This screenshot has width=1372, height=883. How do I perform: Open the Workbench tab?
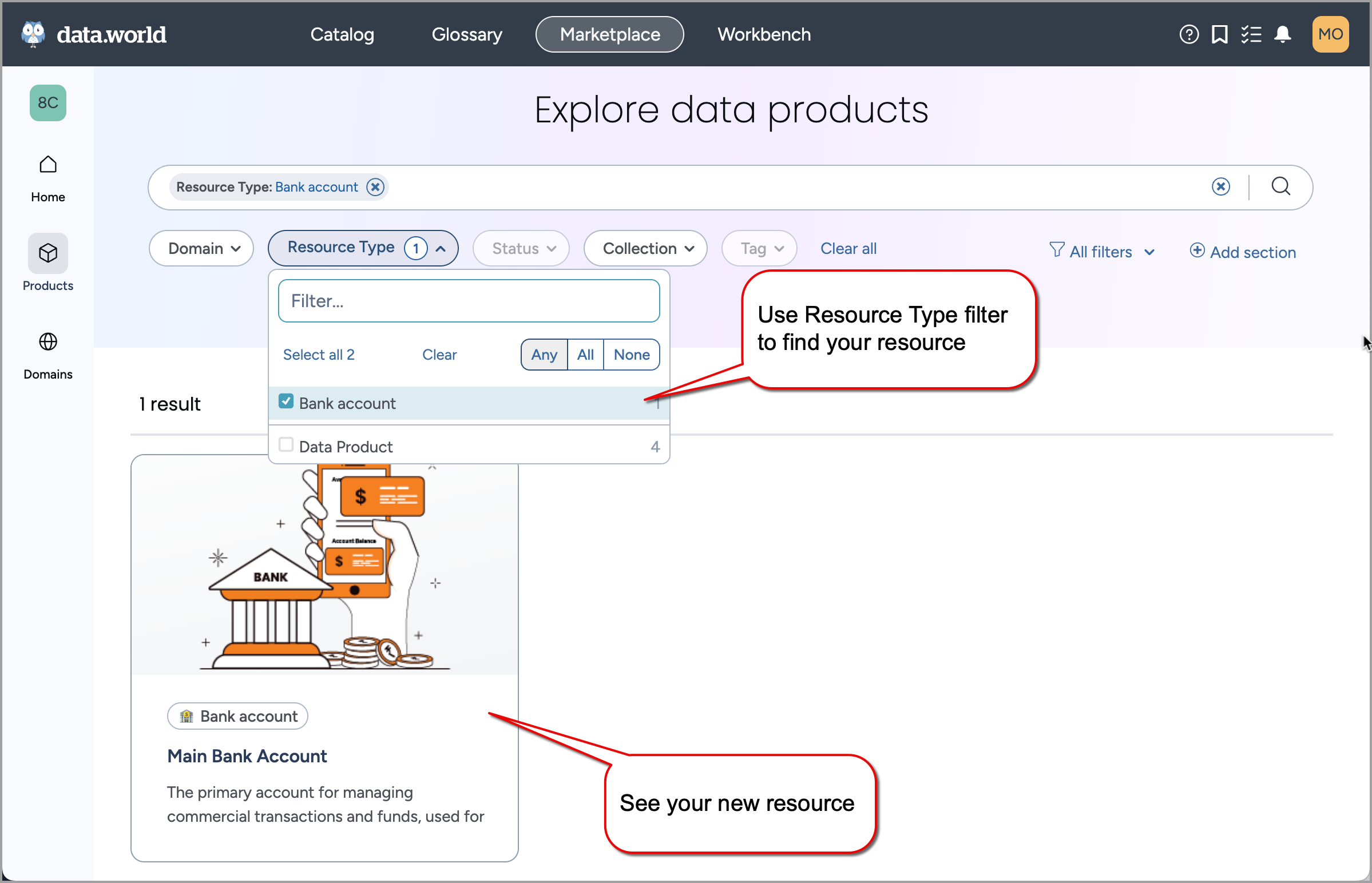tap(764, 34)
